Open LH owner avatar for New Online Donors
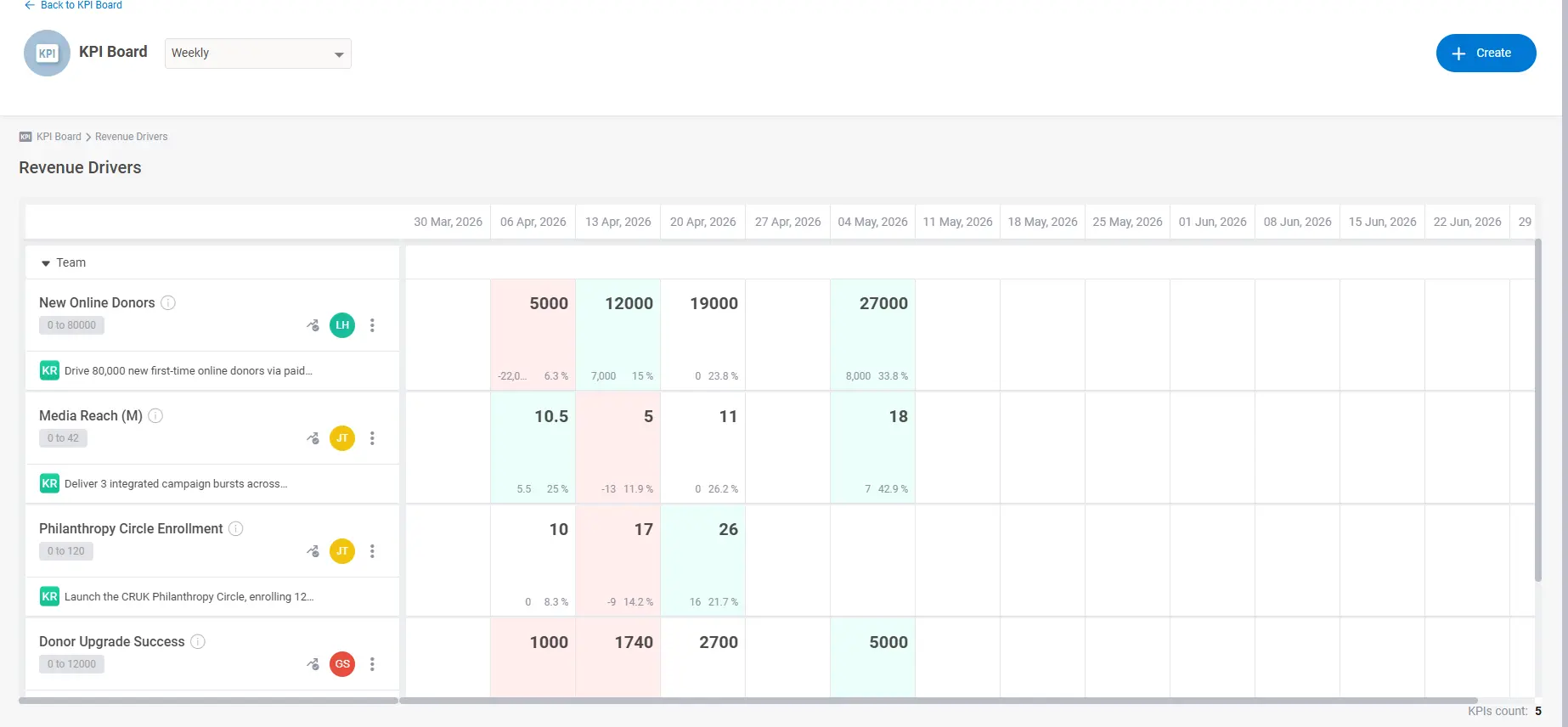Screen dimensions: 1568x727 click(x=342, y=325)
